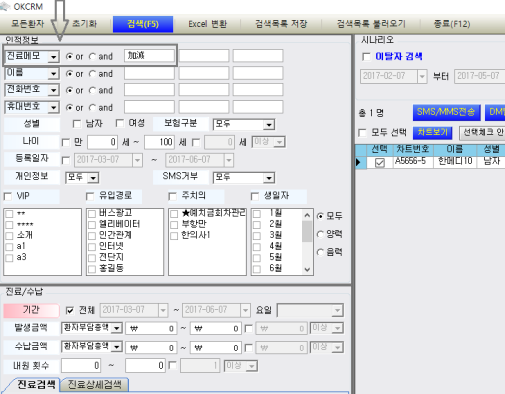Image resolution: width=505 pixels, height=394 pixels.
Task: Open the 발생금액 type dropdown
Action: pyautogui.click(x=116, y=328)
